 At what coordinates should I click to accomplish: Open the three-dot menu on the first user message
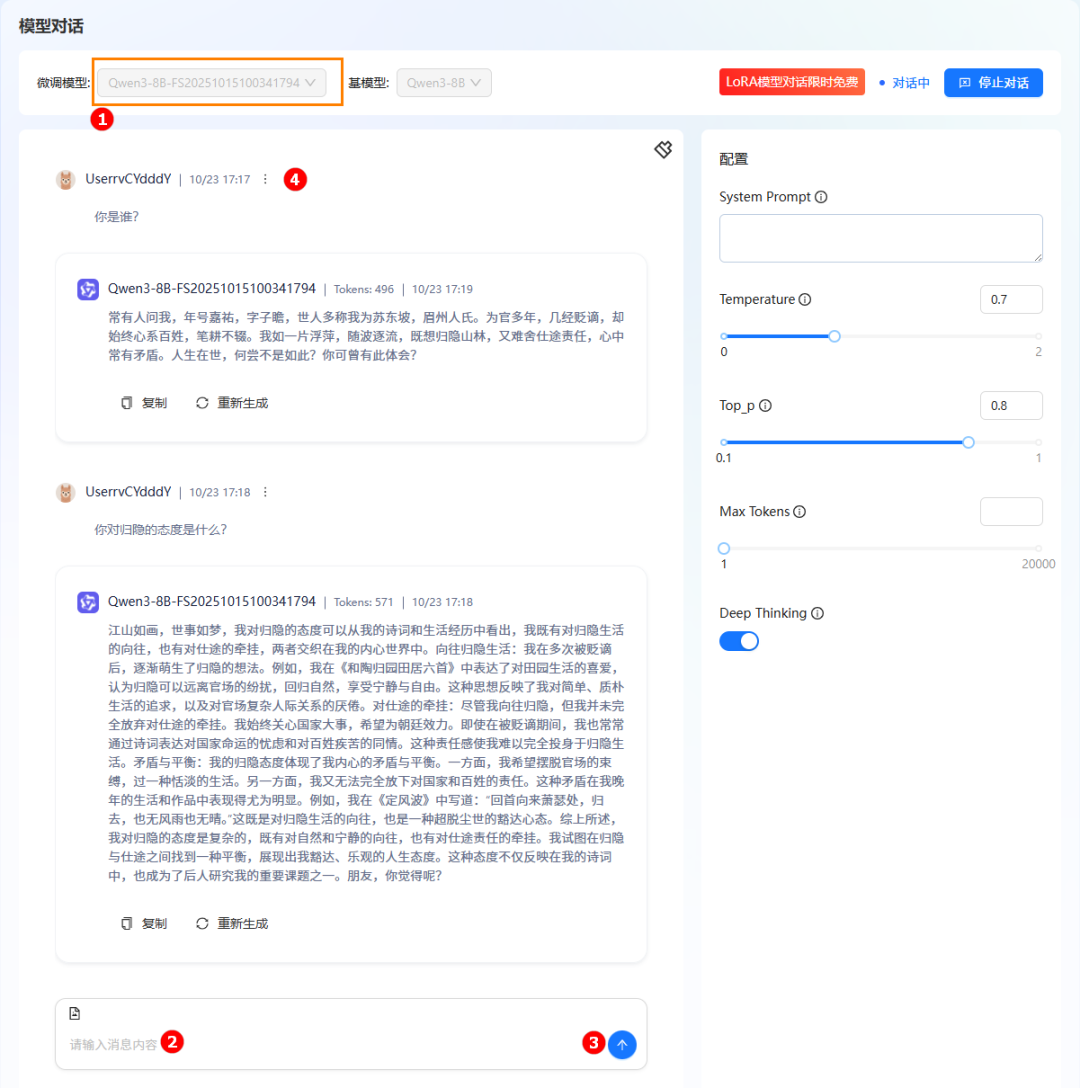(264, 179)
